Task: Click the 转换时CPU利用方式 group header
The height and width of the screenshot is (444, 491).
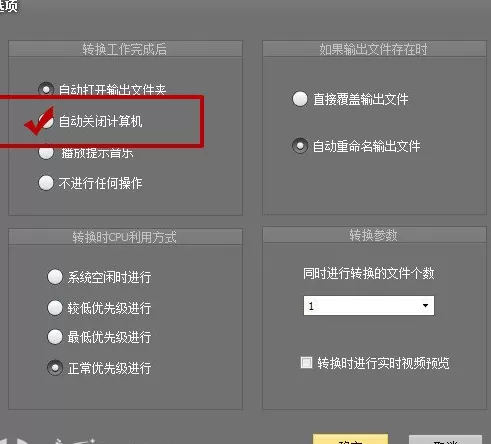Action: [125, 237]
